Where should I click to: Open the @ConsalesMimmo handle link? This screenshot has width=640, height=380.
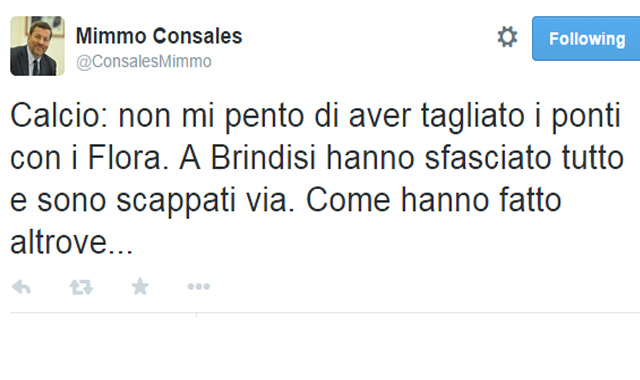coord(144,62)
